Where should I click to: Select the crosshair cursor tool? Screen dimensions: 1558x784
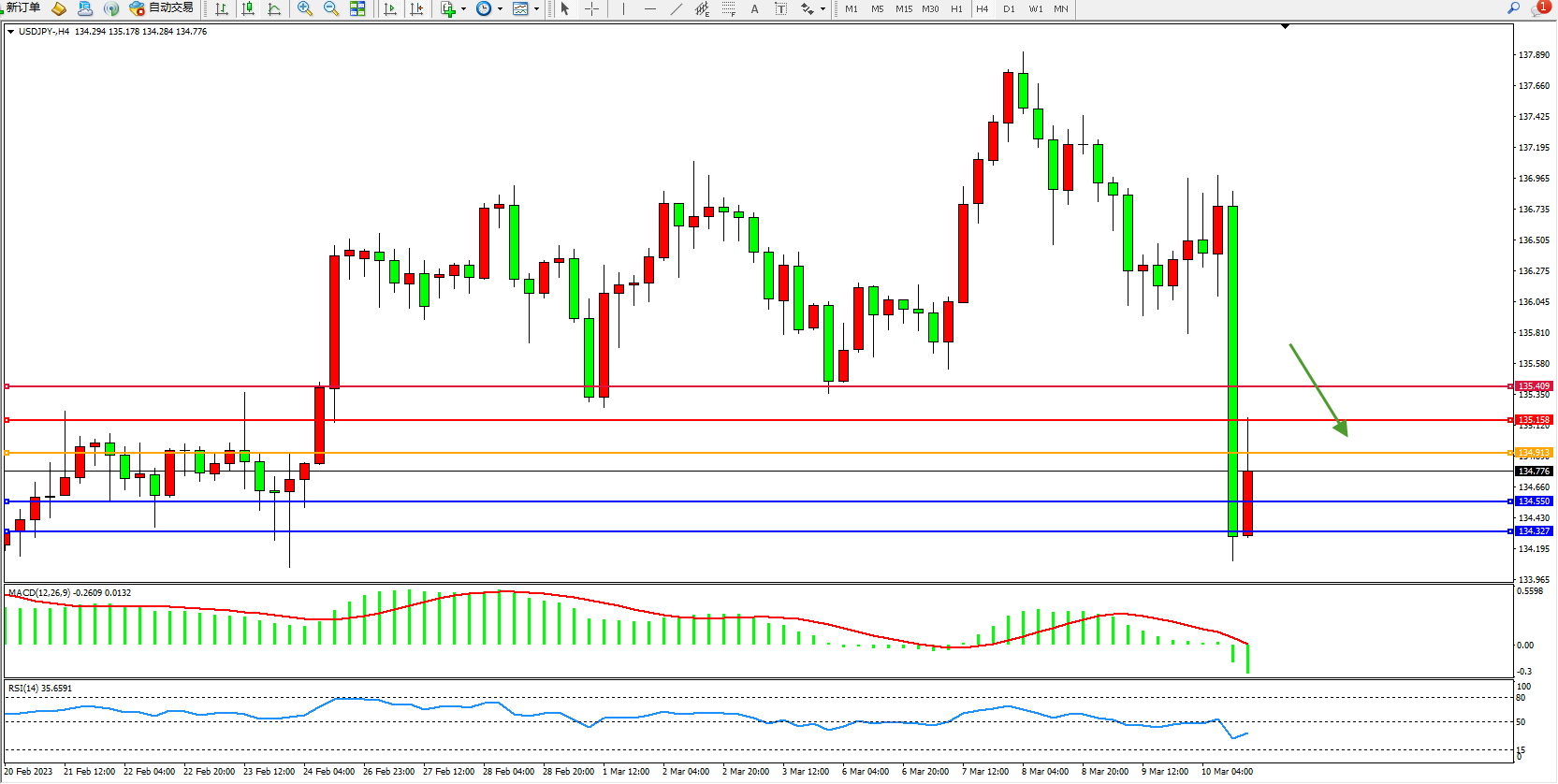click(x=591, y=8)
